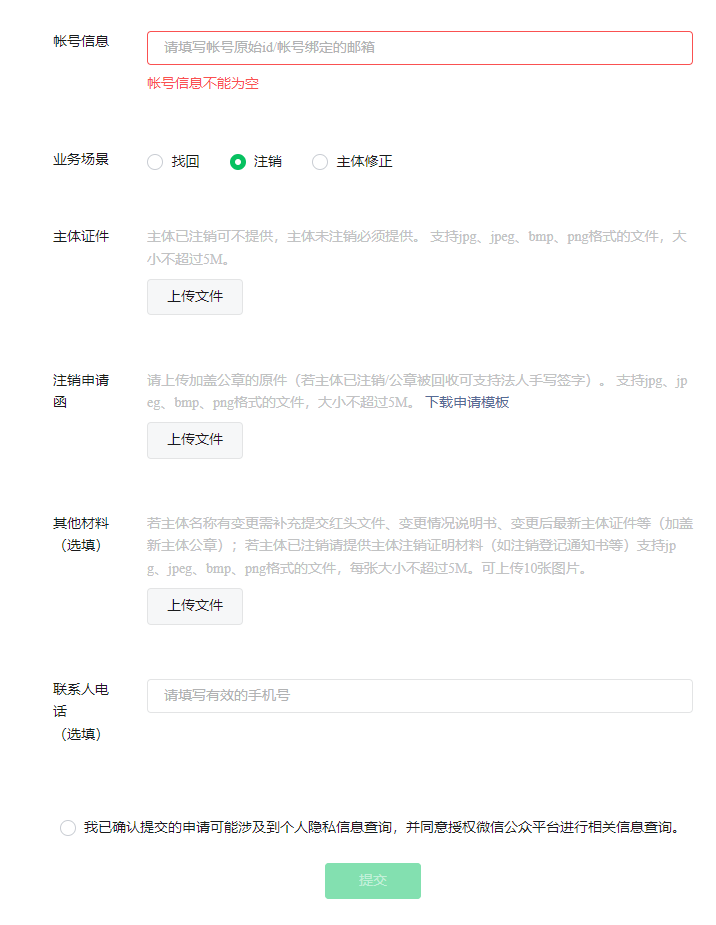Click the 我已确认提交的申请 agreement text
The height and width of the screenshot is (925, 716).
(382, 828)
